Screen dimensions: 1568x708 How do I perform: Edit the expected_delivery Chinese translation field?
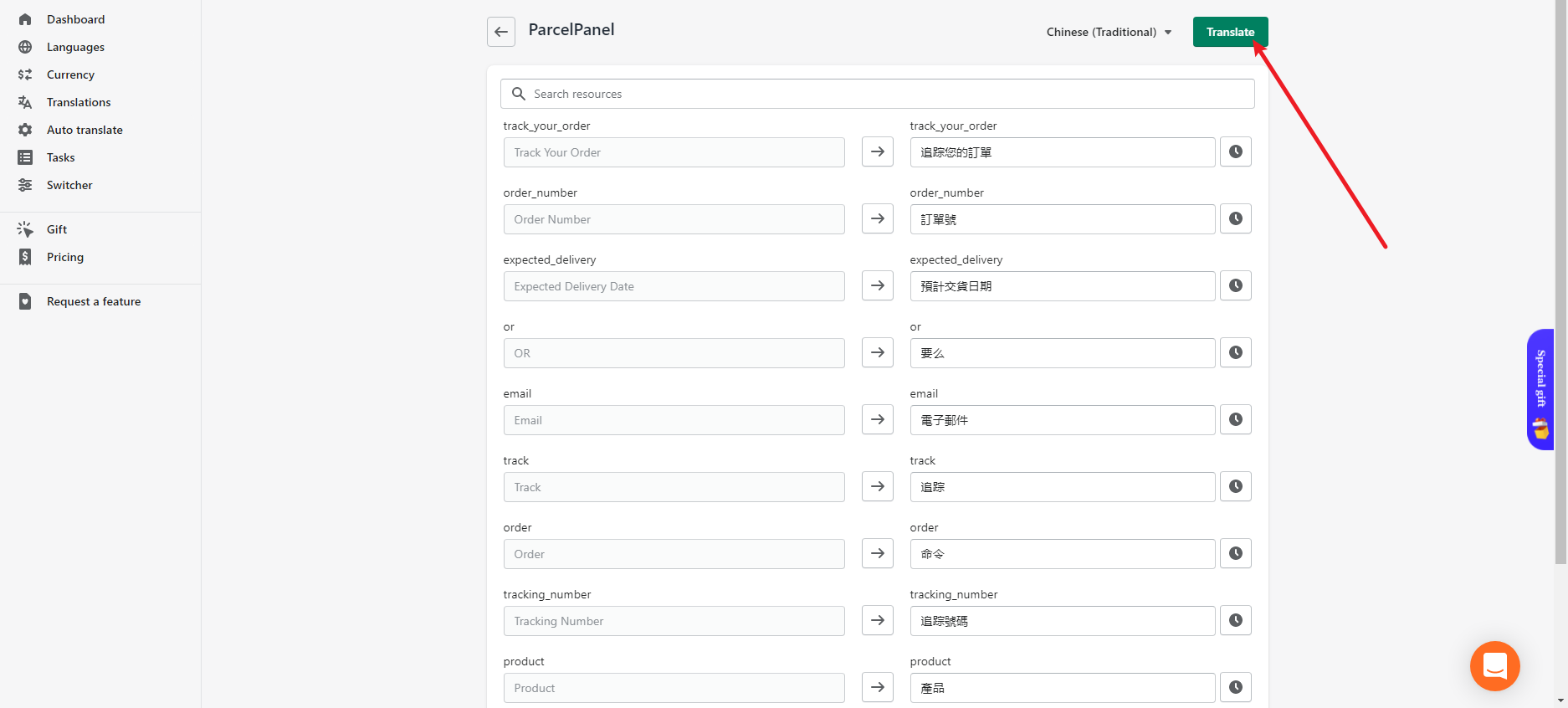point(1063,286)
